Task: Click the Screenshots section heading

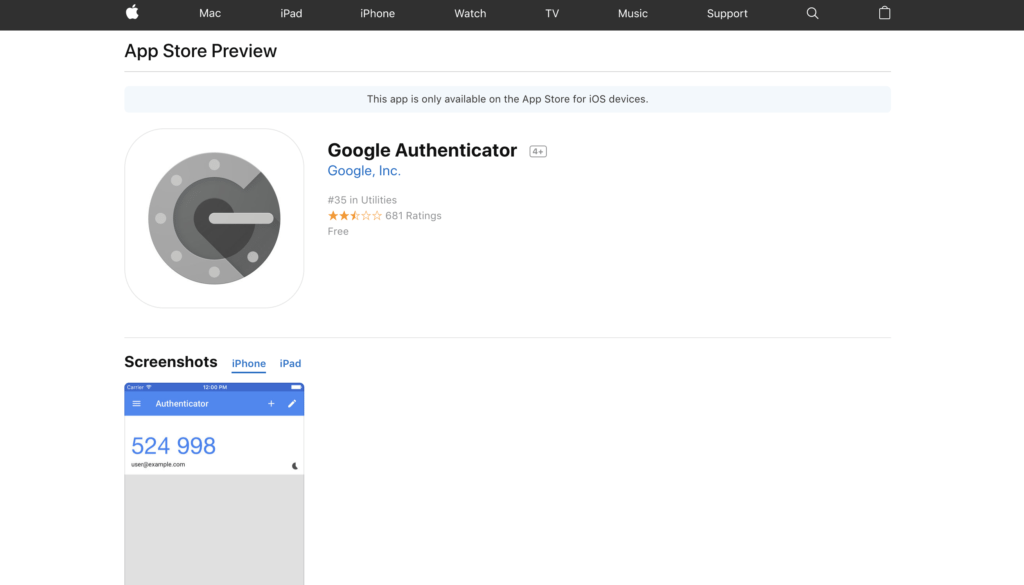Action: click(x=170, y=362)
